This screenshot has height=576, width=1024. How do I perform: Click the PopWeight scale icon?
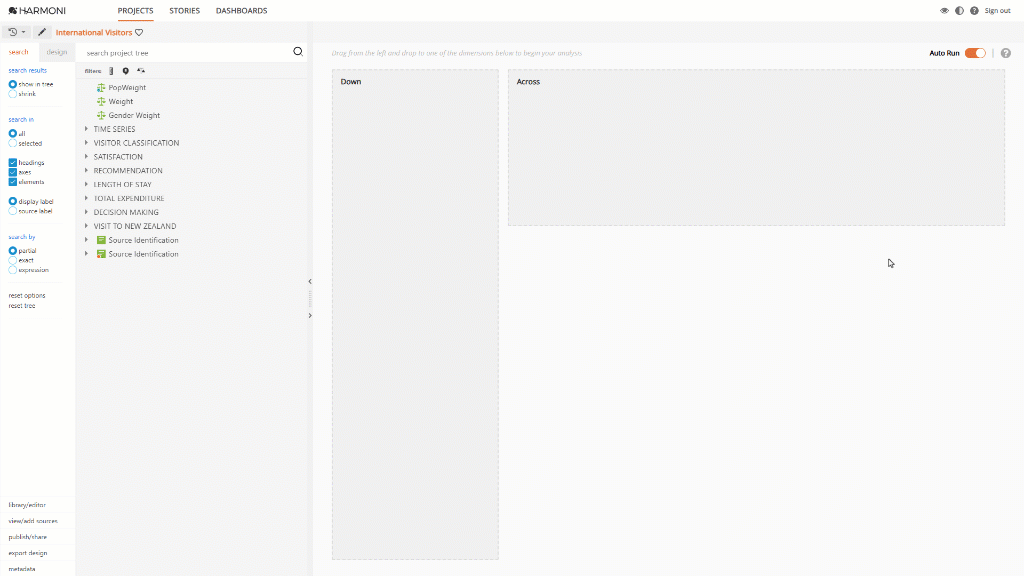coord(101,88)
